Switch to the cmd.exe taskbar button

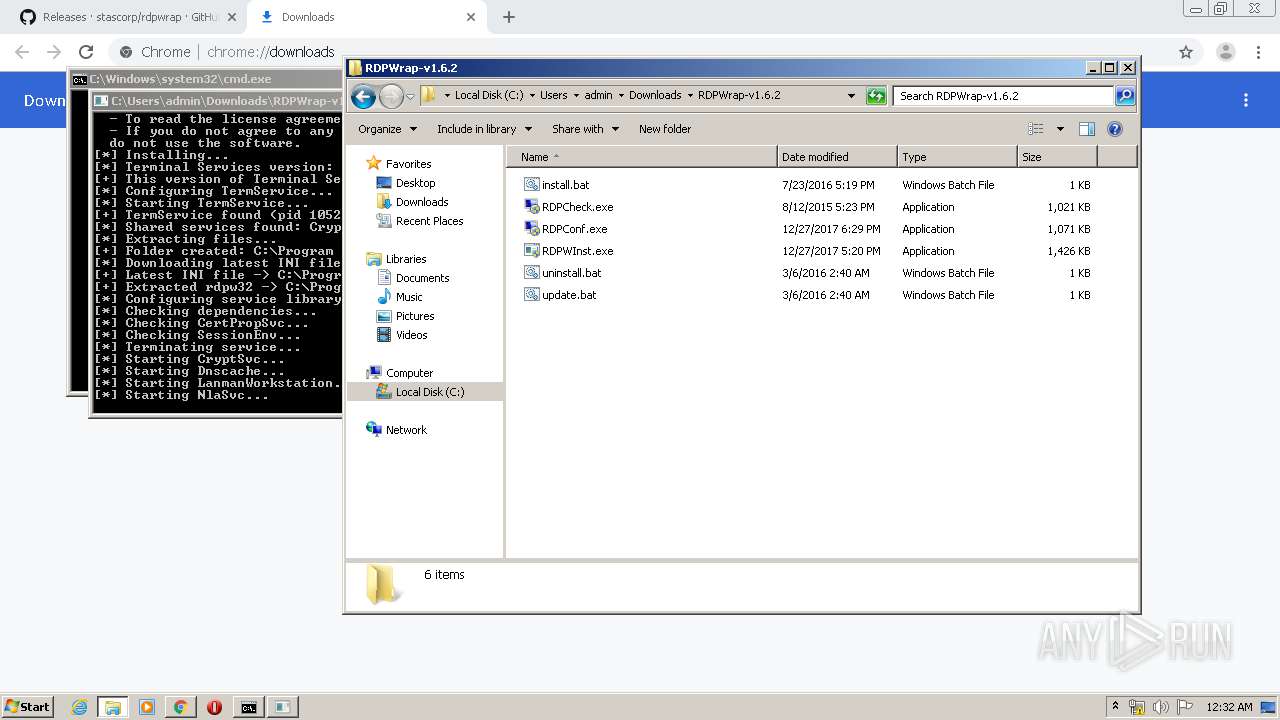coord(248,707)
